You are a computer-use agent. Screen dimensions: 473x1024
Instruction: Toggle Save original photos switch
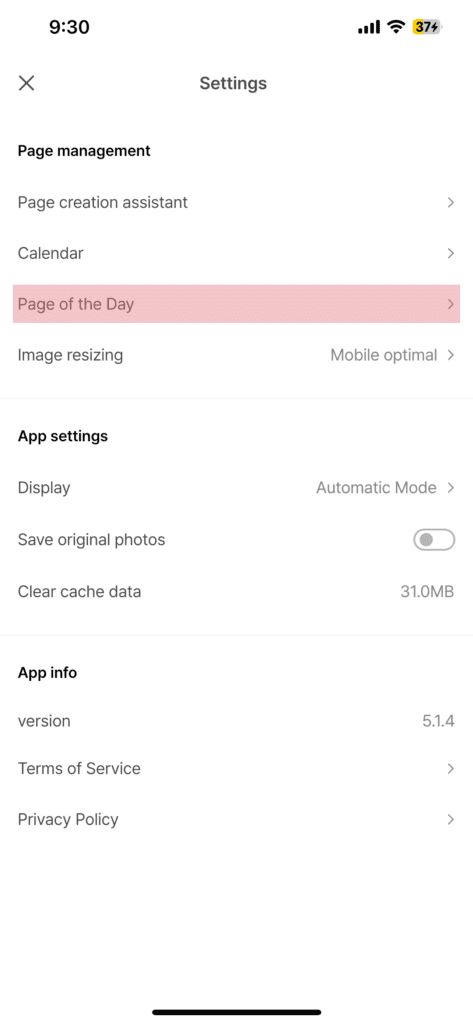[x=434, y=540]
